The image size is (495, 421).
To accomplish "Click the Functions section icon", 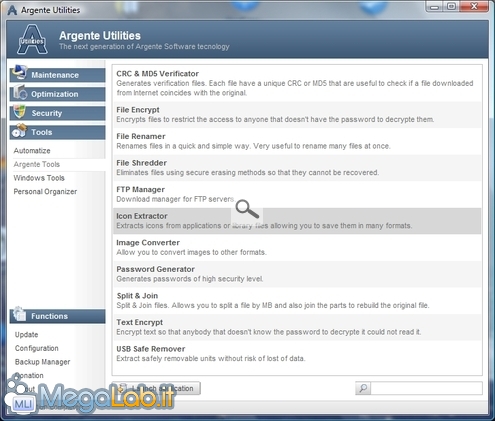I will pyautogui.click(x=19, y=314).
